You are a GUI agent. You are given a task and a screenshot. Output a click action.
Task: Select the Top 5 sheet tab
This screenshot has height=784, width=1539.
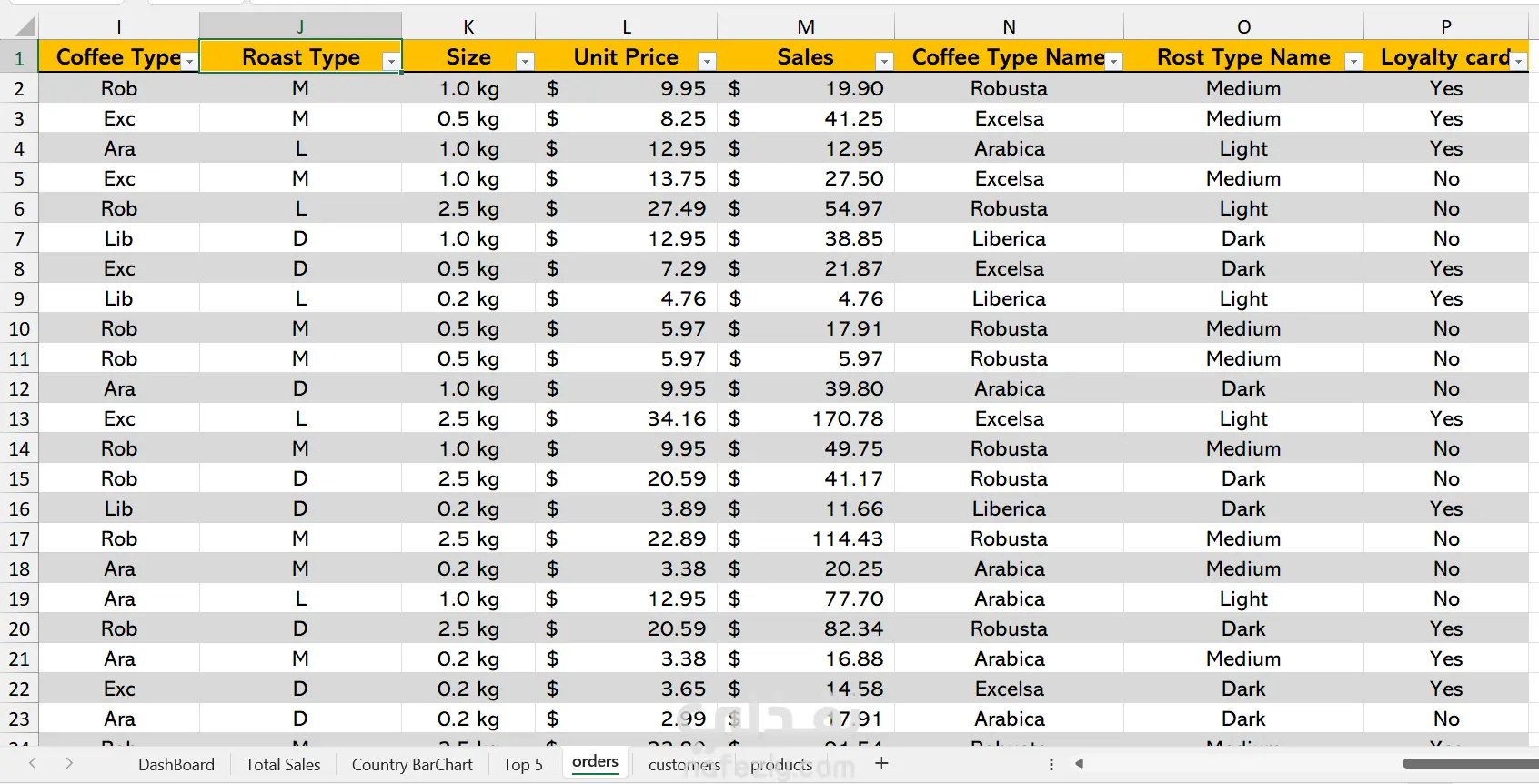523,764
